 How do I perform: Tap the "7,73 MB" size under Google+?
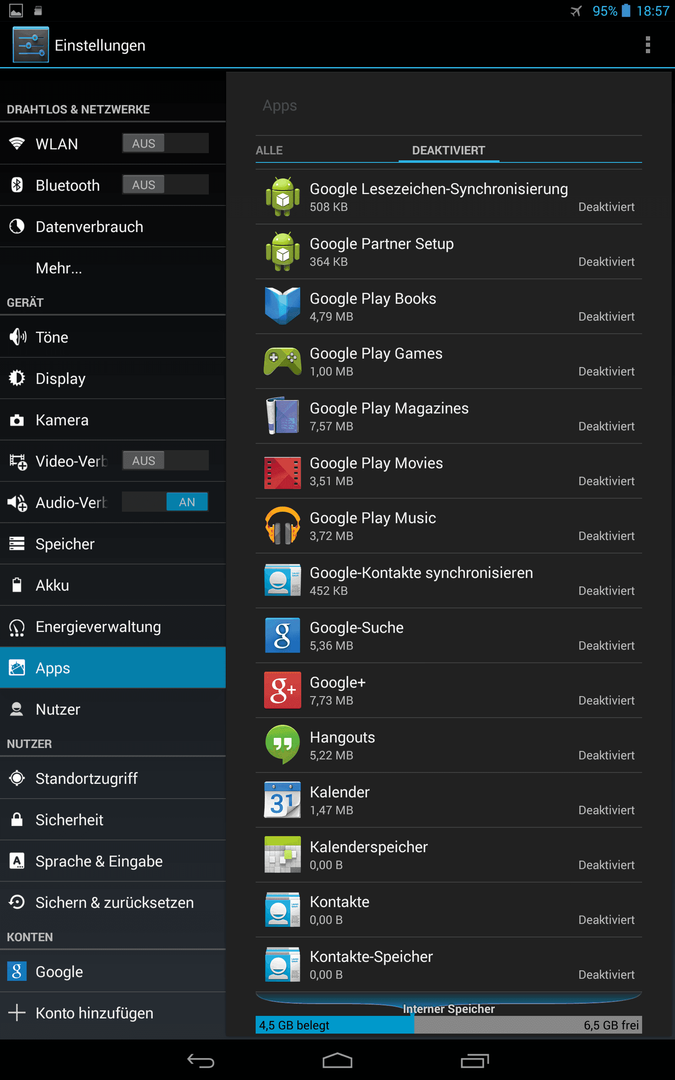pyautogui.click(x=331, y=700)
